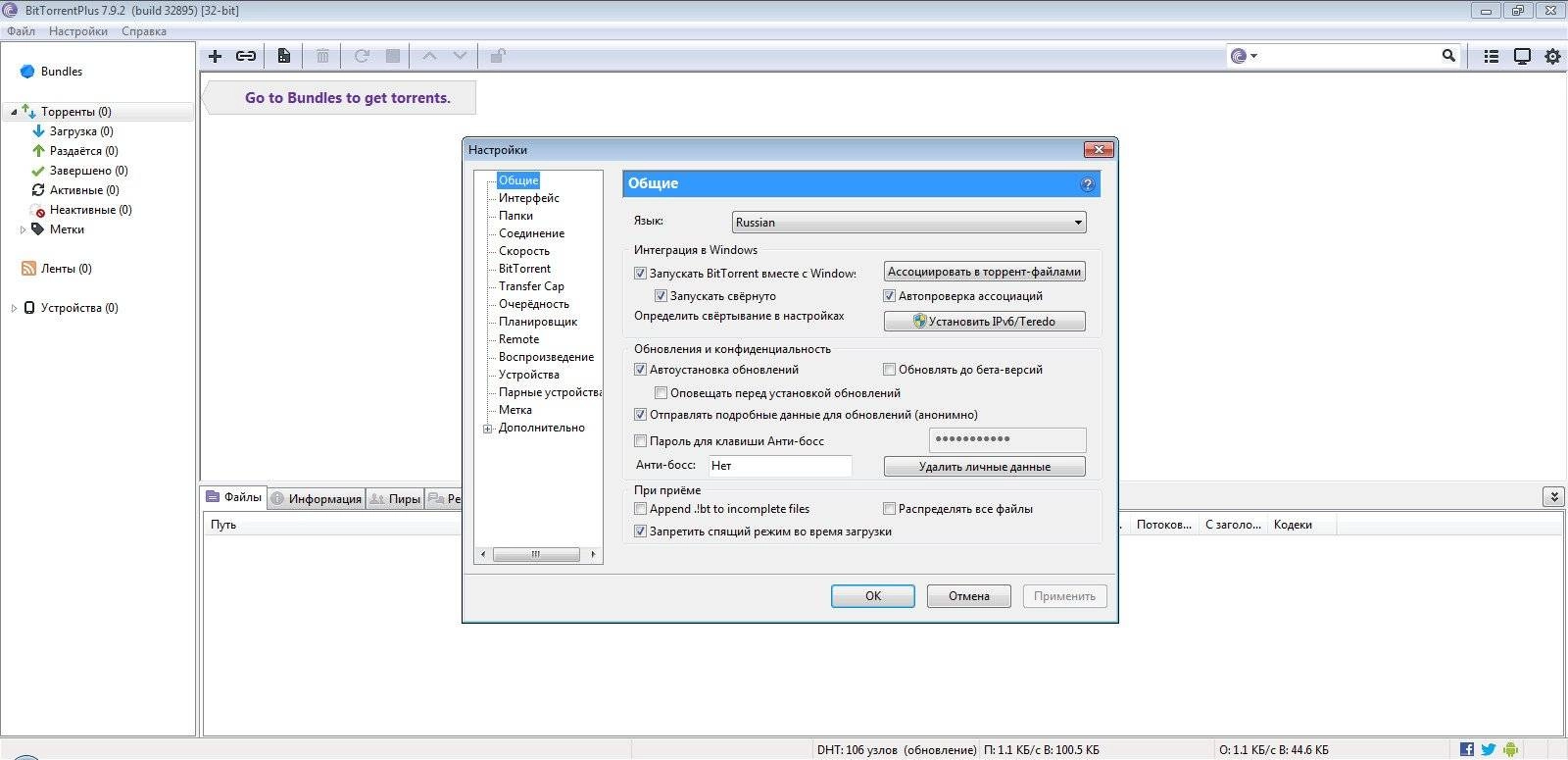The image size is (1568, 760).
Task: Open search engine dropdown arrow
Action: pyautogui.click(x=1254, y=56)
